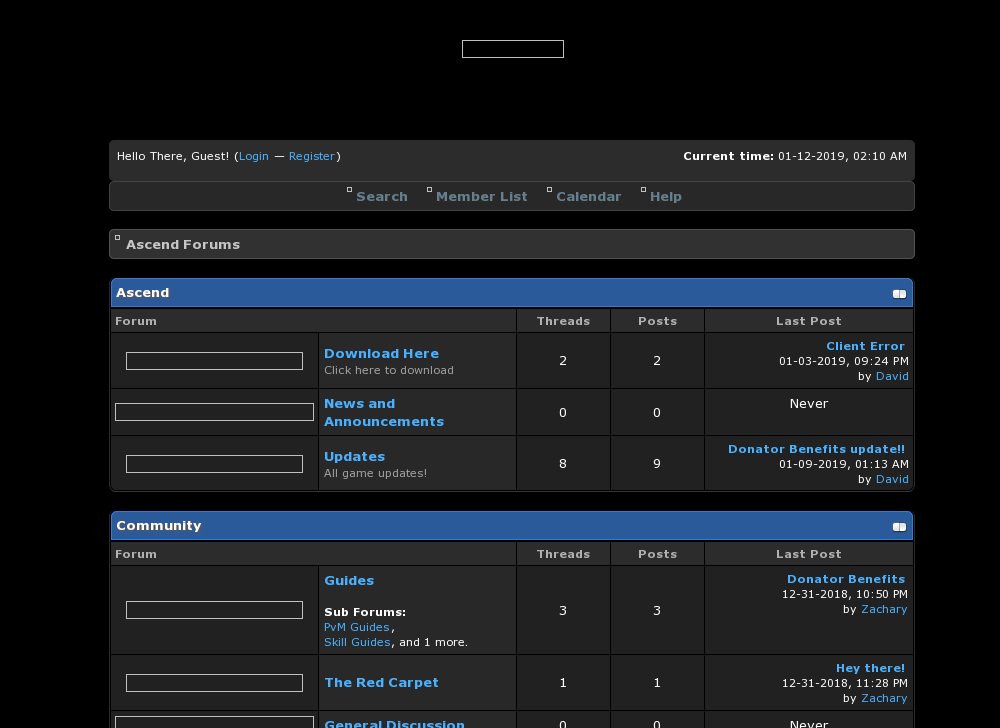Click the small icon left of Search
The width and height of the screenshot is (1000, 728).
click(x=350, y=190)
